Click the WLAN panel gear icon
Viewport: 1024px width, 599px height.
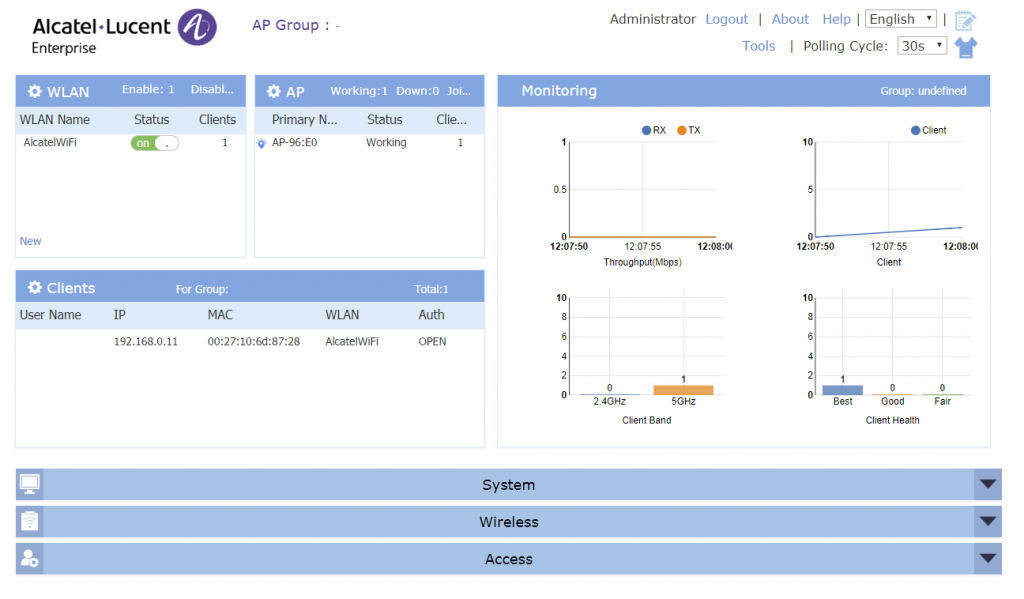[x=35, y=92]
